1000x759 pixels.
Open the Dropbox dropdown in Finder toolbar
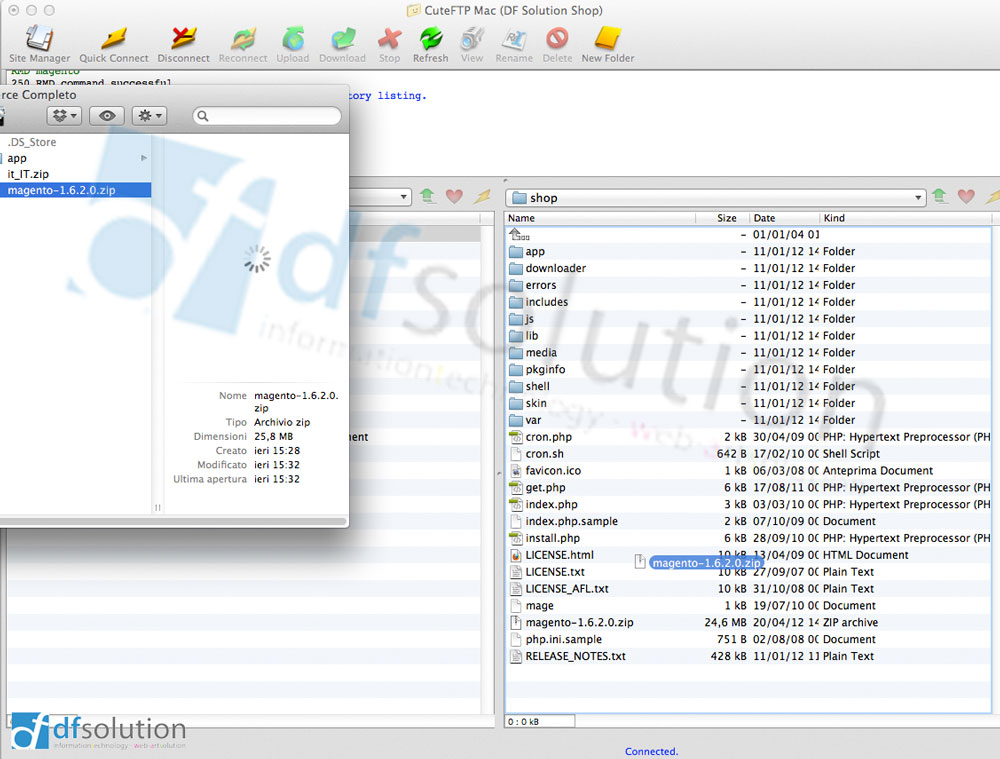point(64,115)
